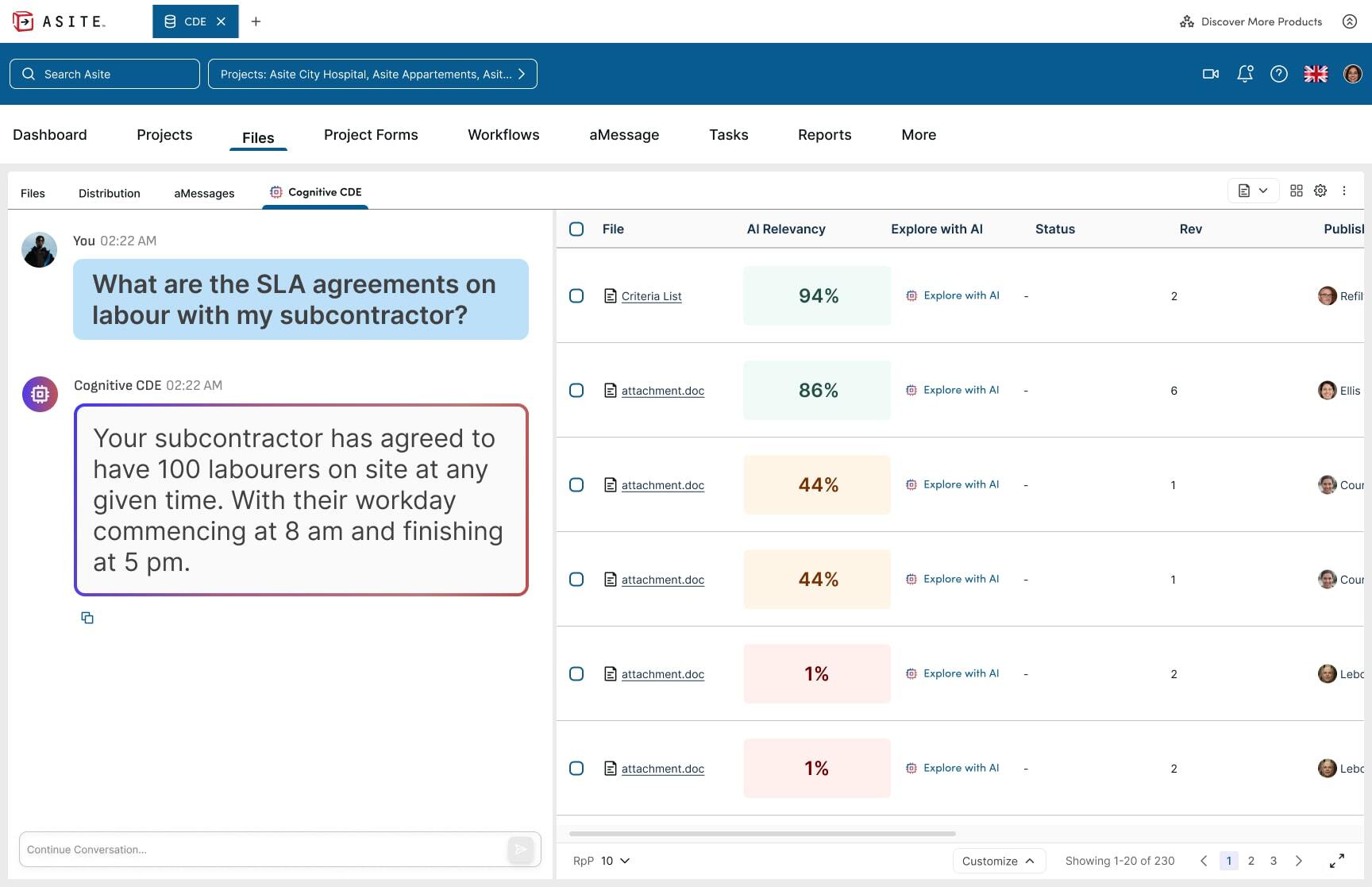Click Explore with AI for Criteria List
The width and height of the screenshot is (1372, 887).
[x=953, y=295]
